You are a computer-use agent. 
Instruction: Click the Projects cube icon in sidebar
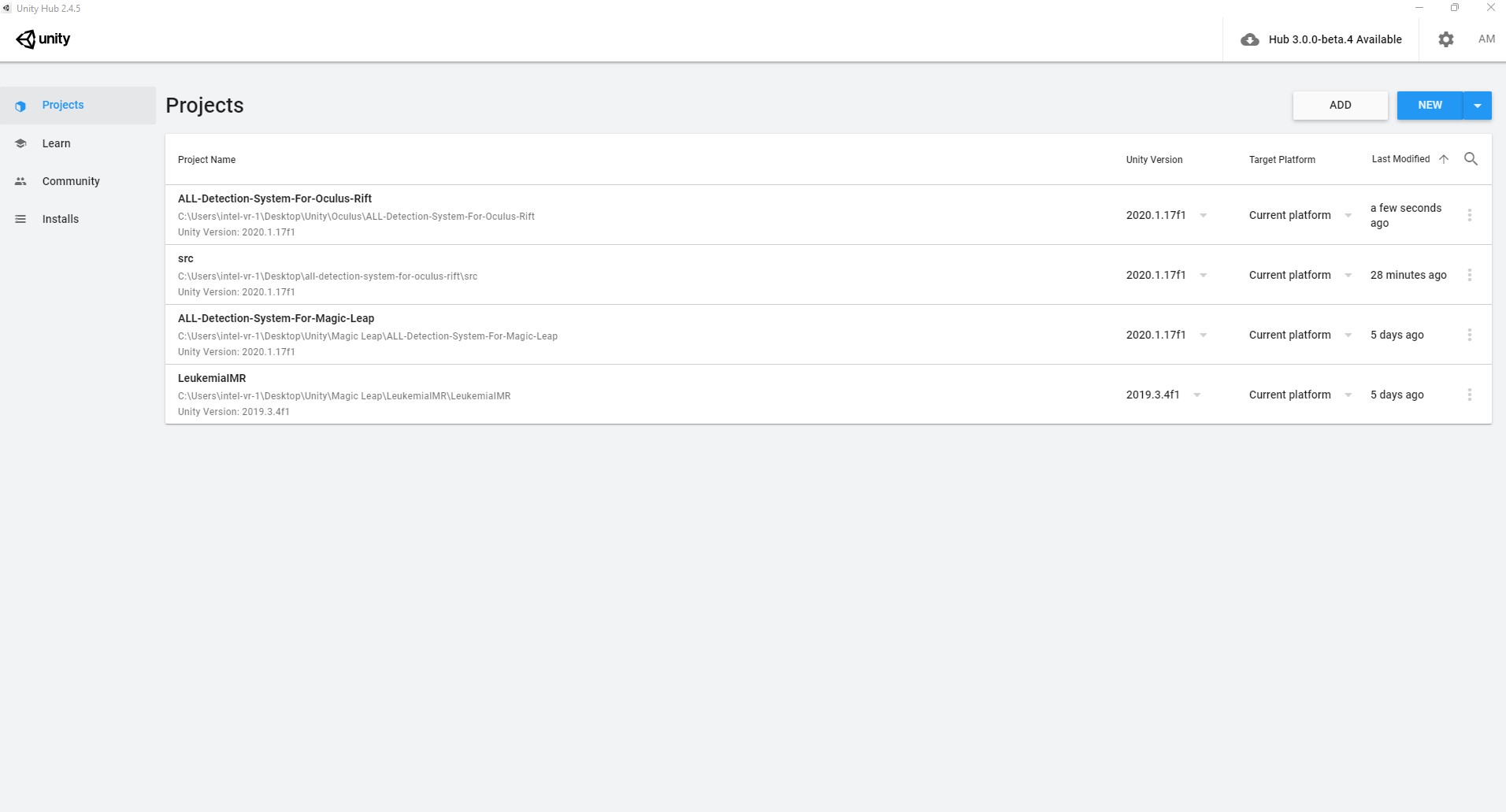pyautogui.click(x=20, y=106)
